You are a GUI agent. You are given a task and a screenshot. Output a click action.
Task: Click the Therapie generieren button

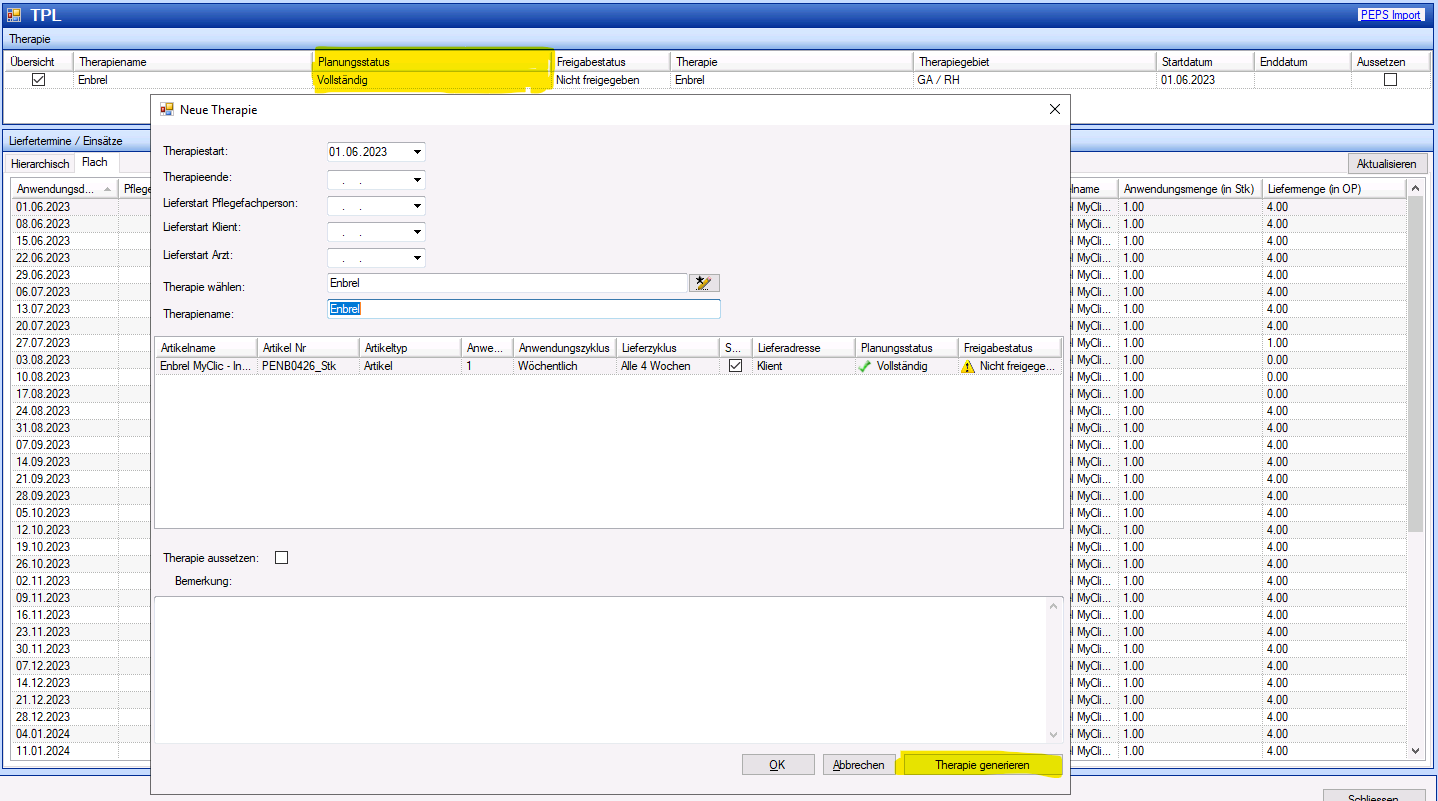click(981, 765)
